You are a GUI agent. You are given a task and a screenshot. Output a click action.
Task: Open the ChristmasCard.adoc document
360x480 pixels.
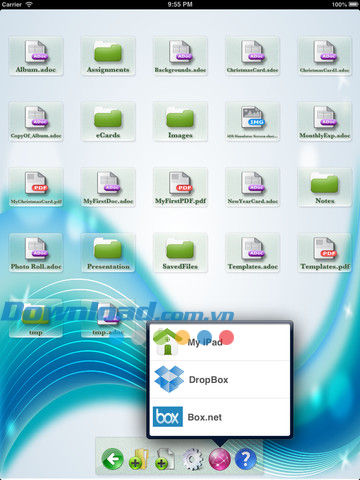pyautogui.click(x=252, y=56)
